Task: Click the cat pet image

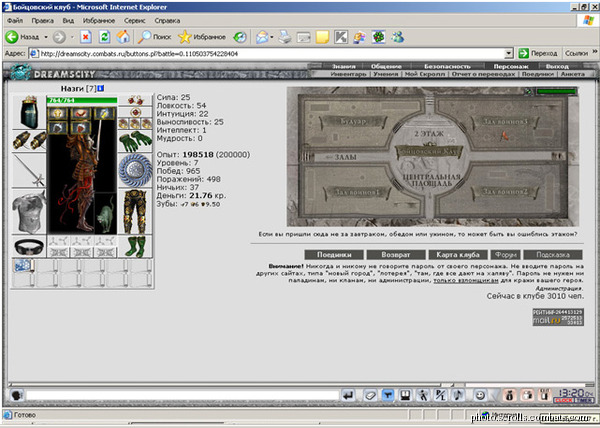Action: (105, 213)
